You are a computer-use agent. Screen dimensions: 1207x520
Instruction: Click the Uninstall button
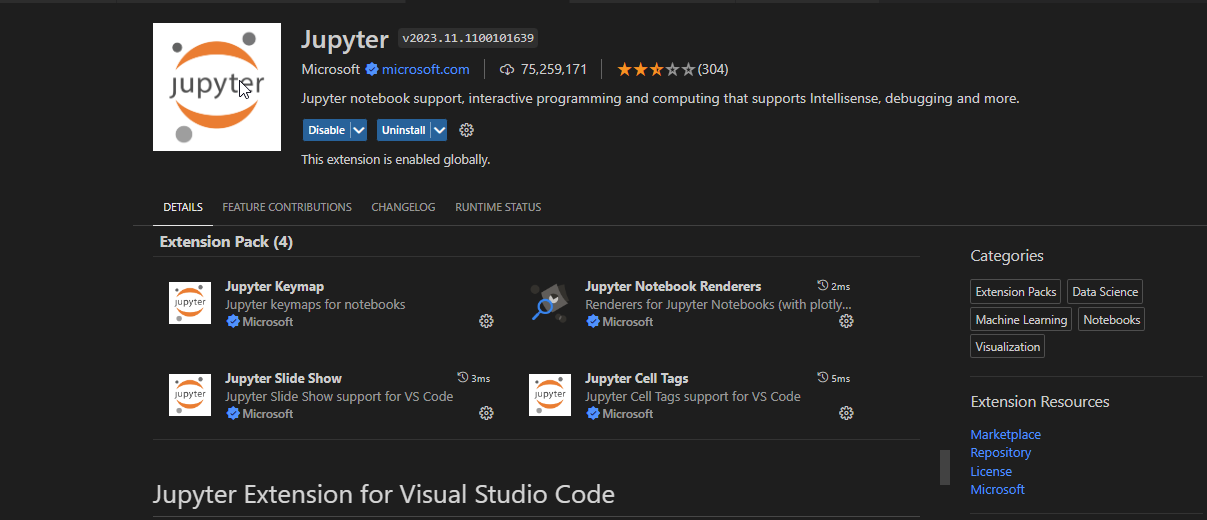click(x=403, y=130)
